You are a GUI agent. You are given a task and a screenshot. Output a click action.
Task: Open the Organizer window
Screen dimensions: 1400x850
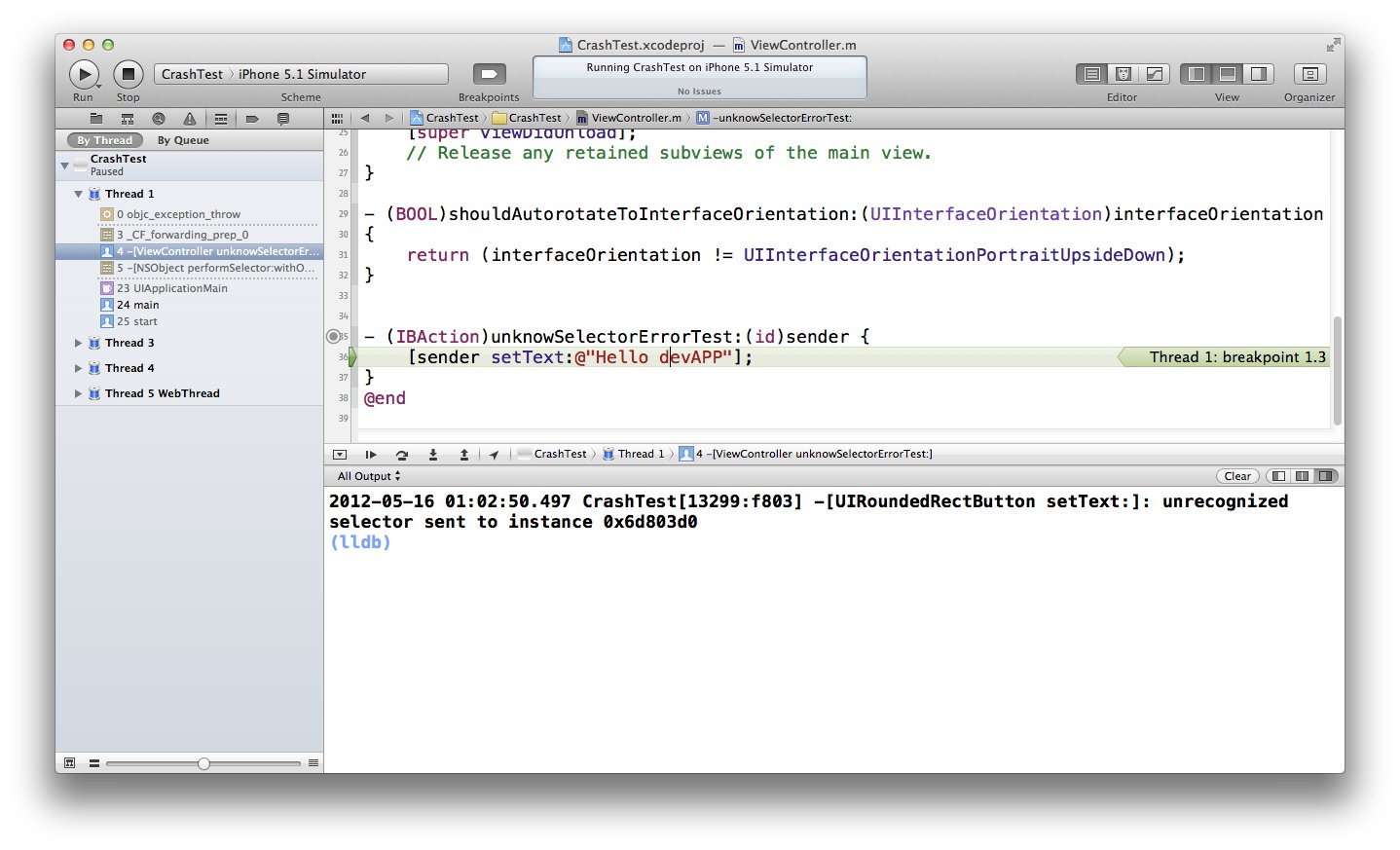1309,74
